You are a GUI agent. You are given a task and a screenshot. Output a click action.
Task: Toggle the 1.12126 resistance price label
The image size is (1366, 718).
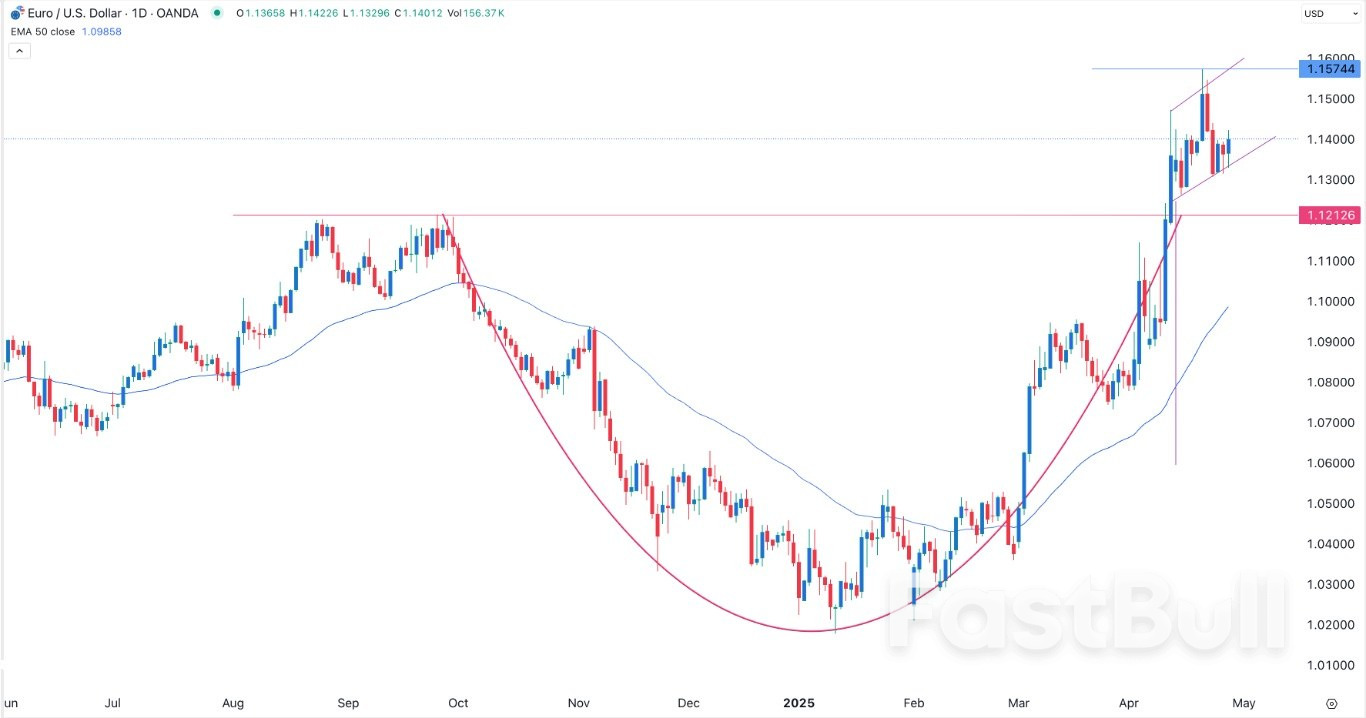point(1332,215)
